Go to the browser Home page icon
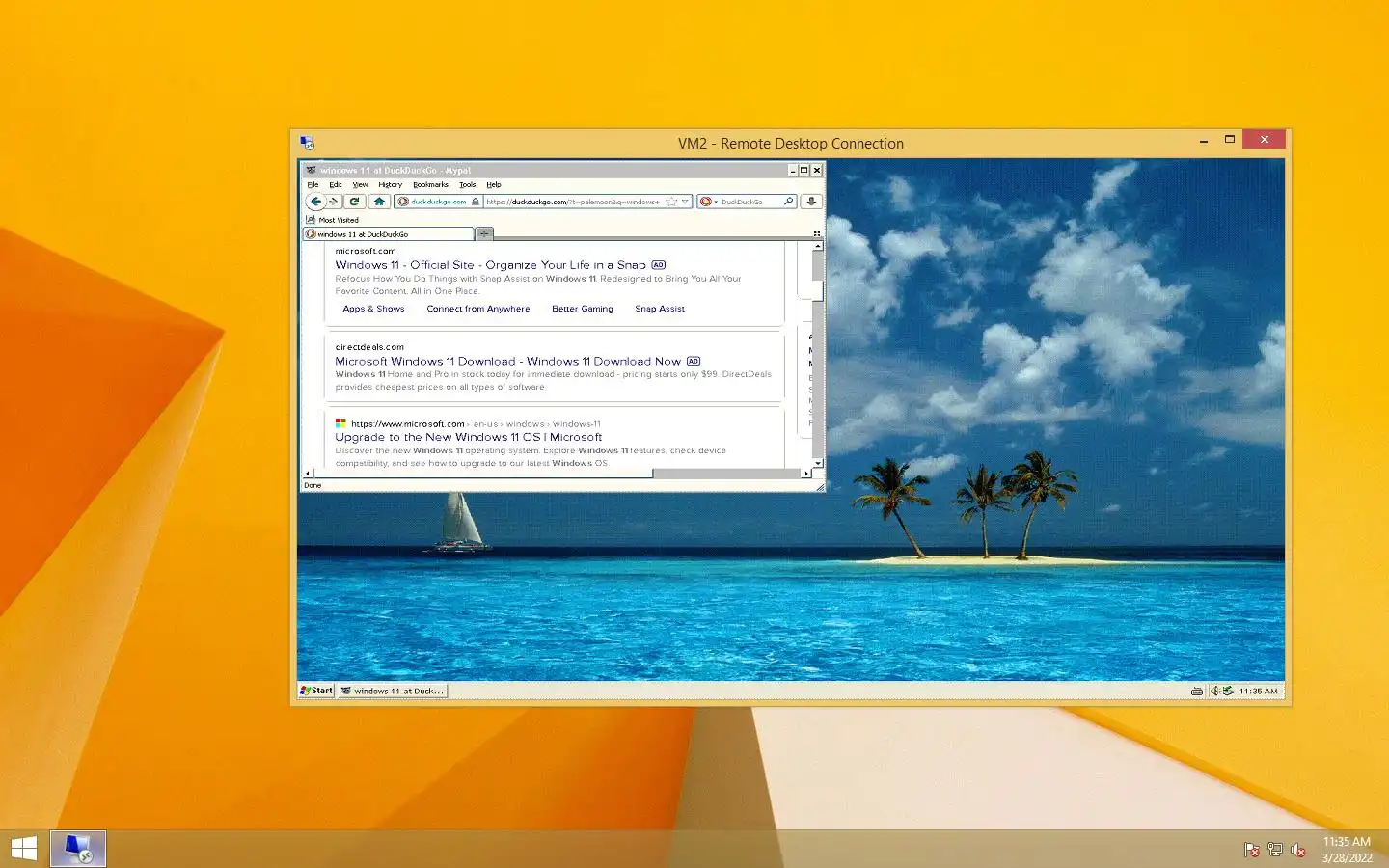The image size is (1389, 868). (x=379, y=202)
